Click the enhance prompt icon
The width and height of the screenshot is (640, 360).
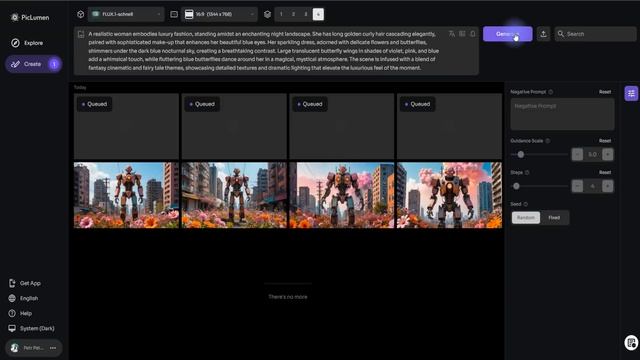click(462, 34)
